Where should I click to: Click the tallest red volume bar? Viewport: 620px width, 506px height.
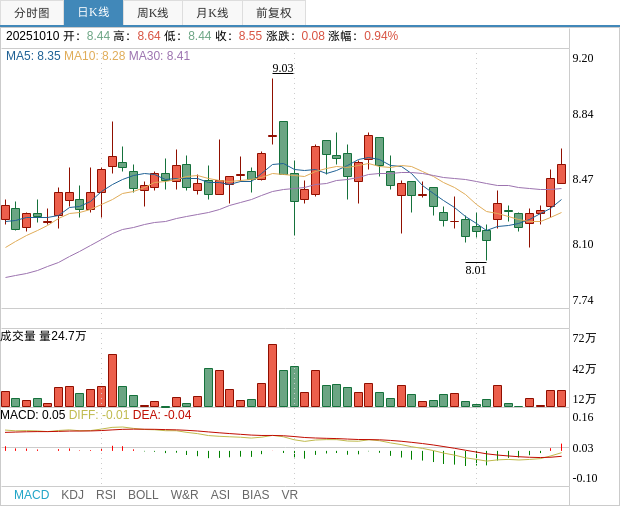272,376
